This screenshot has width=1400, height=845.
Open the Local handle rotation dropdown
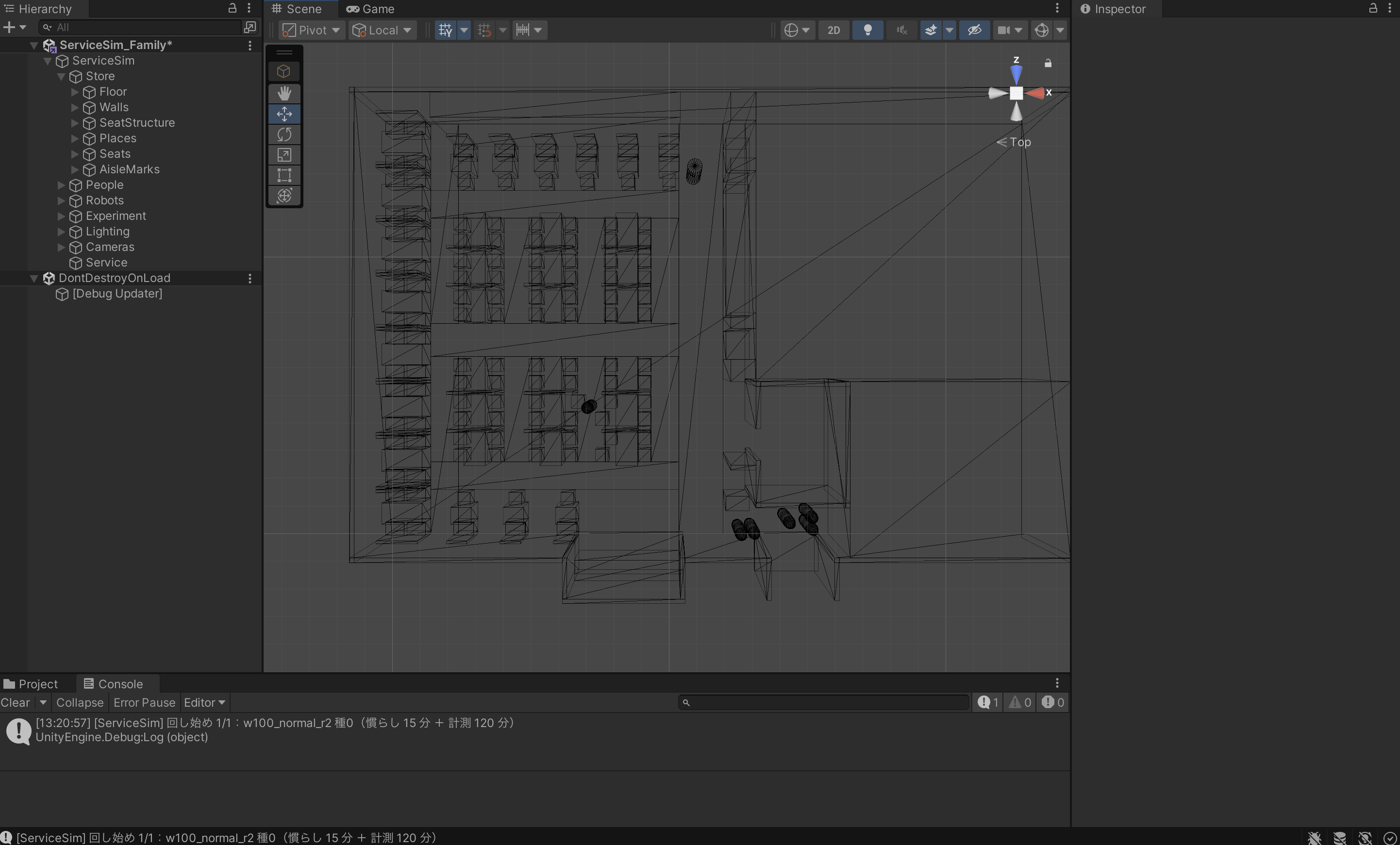tap(382, 30)
